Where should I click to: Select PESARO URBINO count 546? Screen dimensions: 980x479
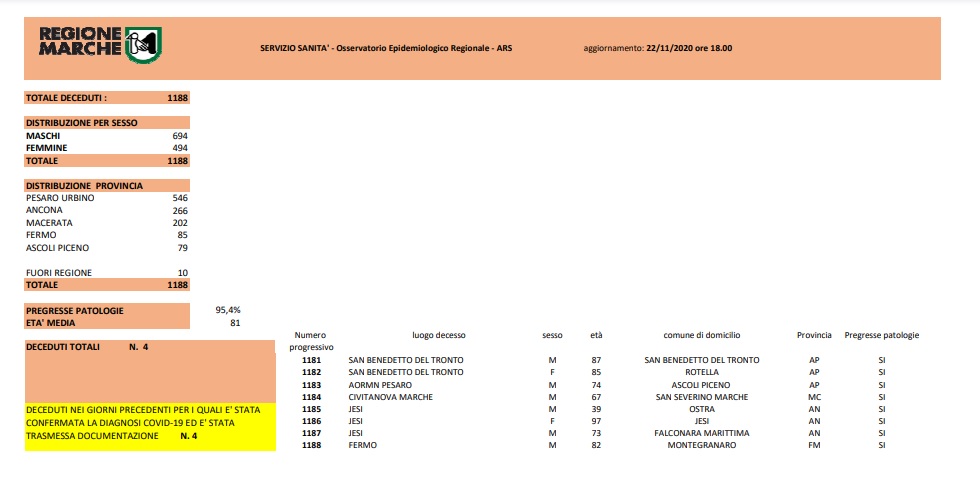click(180, 198)
